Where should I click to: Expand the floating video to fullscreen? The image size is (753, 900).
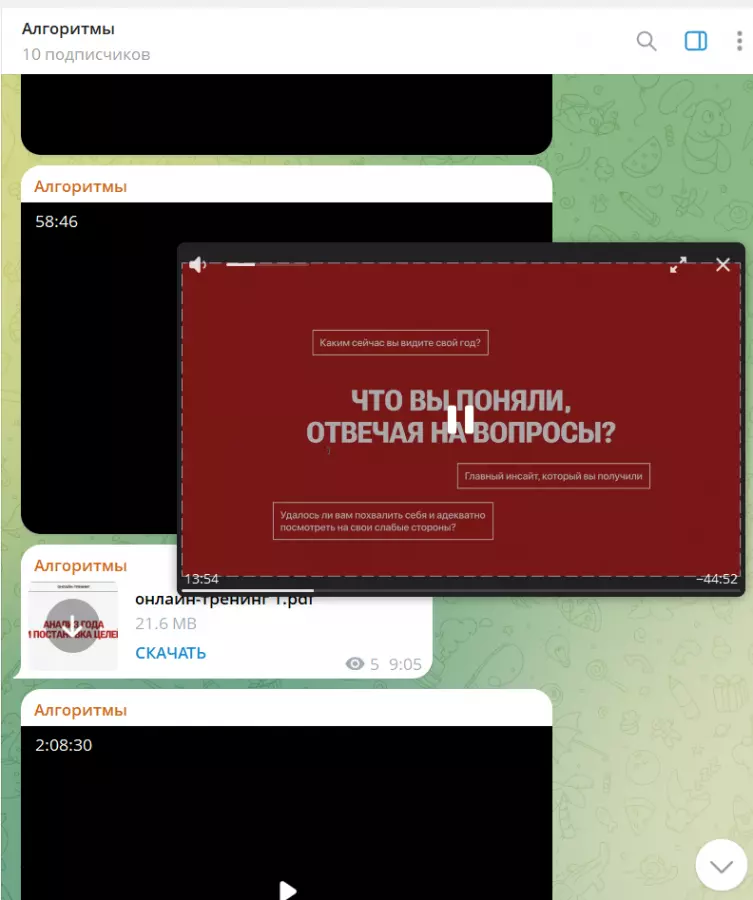click(678, 265)
